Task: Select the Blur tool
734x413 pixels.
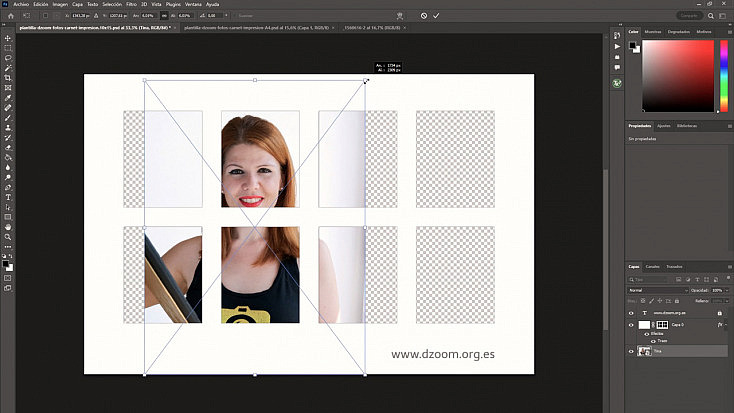Action: tap(8, 167)
